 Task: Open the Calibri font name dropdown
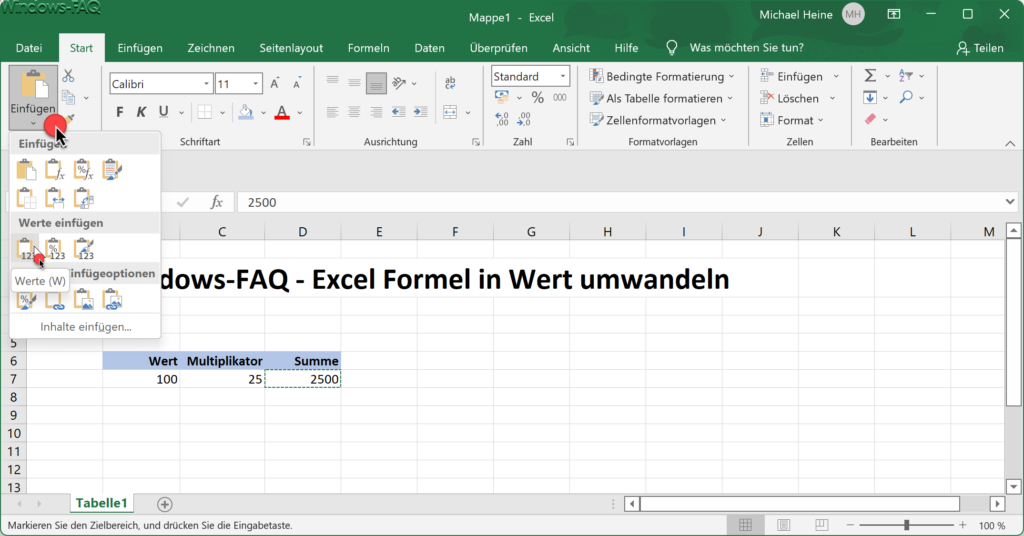206,84
